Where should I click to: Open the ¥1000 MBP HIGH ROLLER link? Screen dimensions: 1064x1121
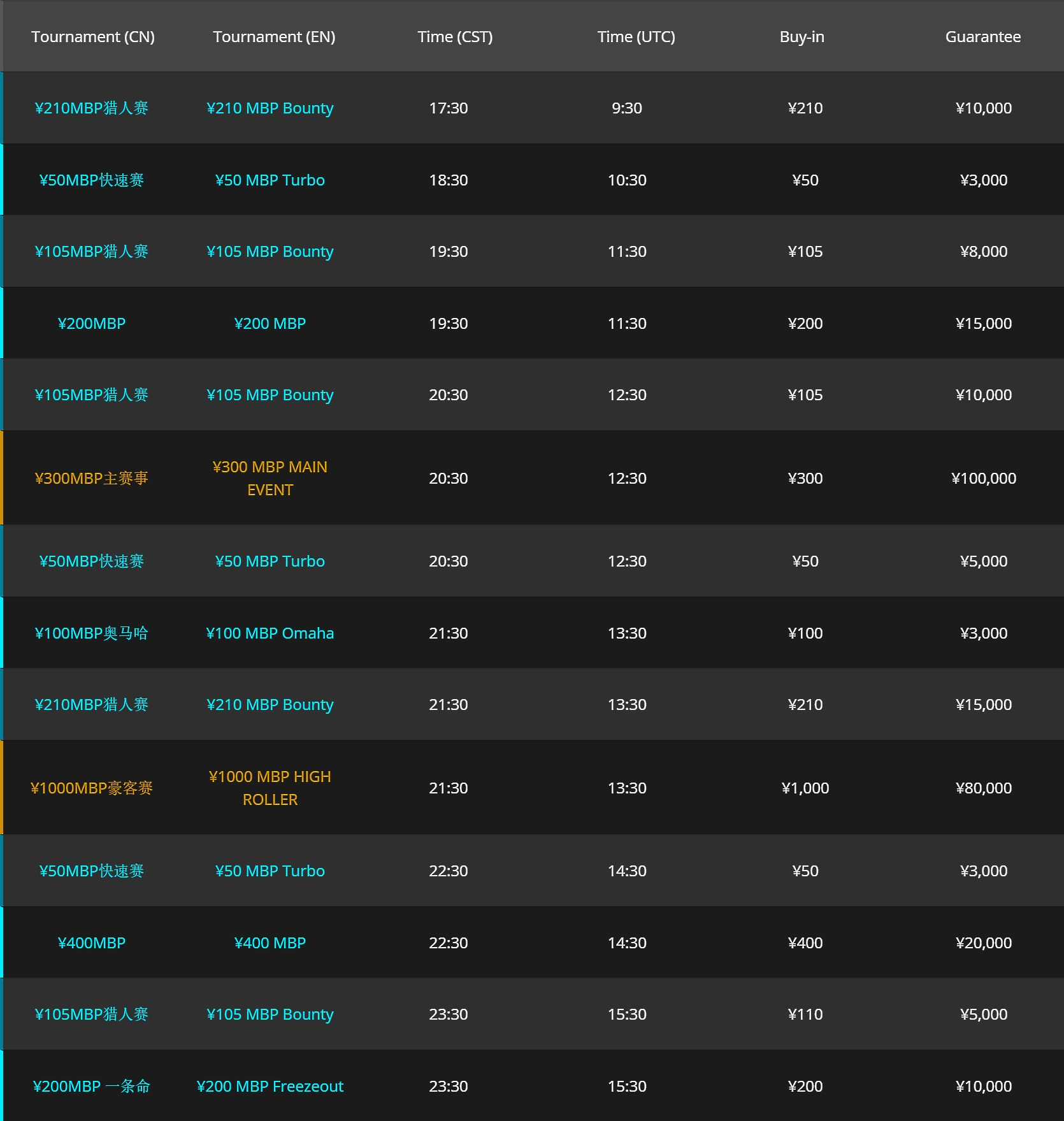(x=270, y=788)
